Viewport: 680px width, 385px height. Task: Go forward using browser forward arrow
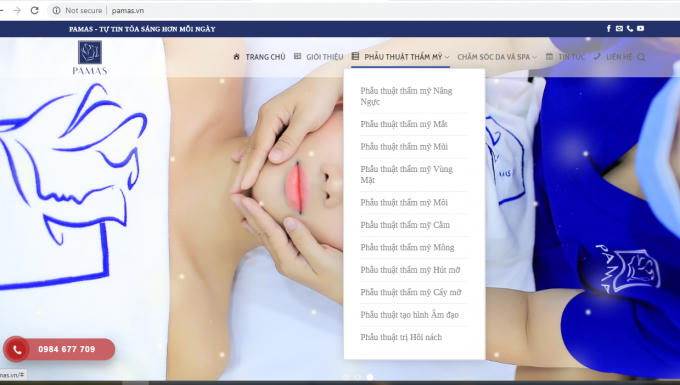tap(17, 10)
